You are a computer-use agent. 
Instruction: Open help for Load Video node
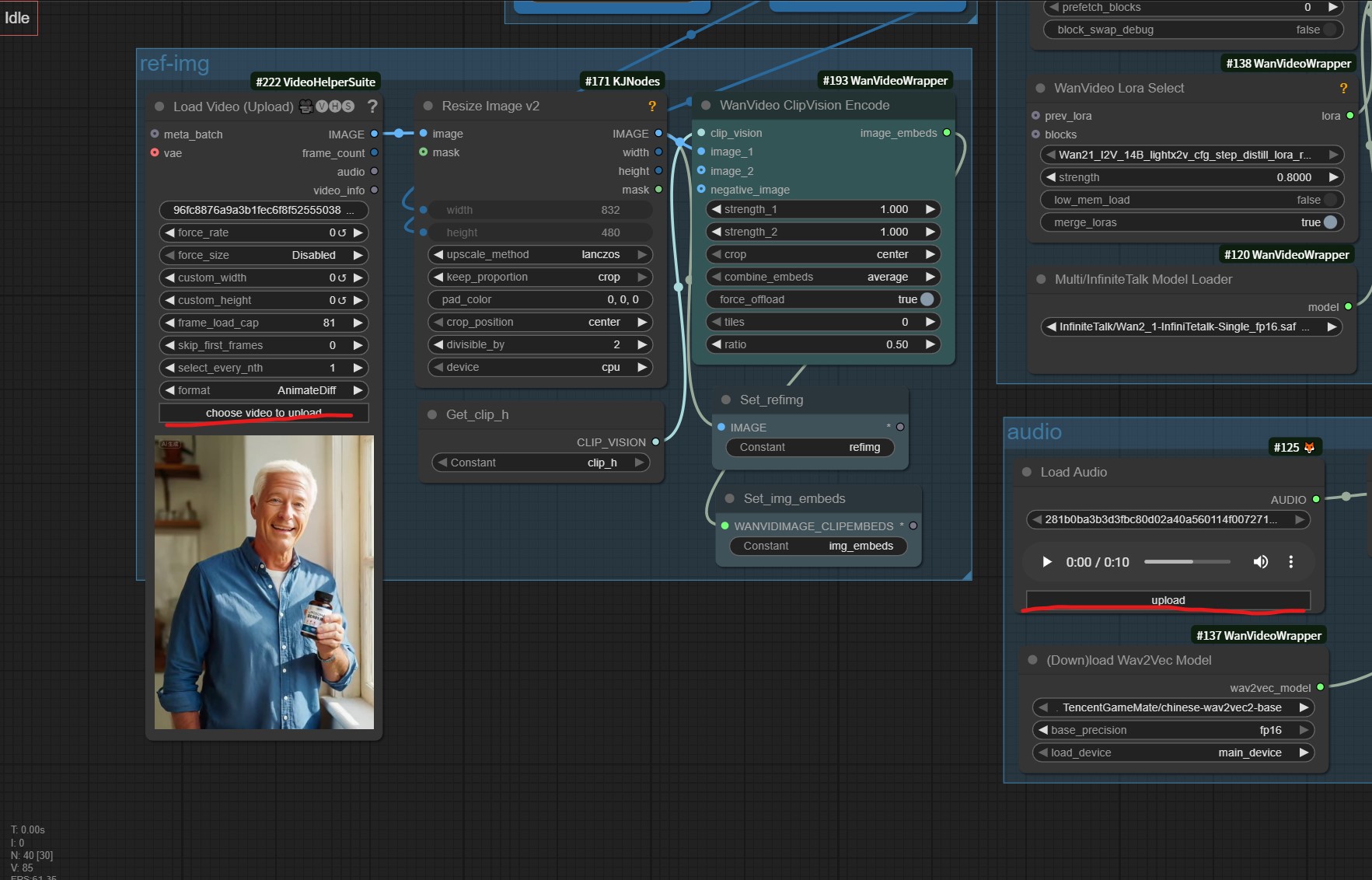click(372, 107)
